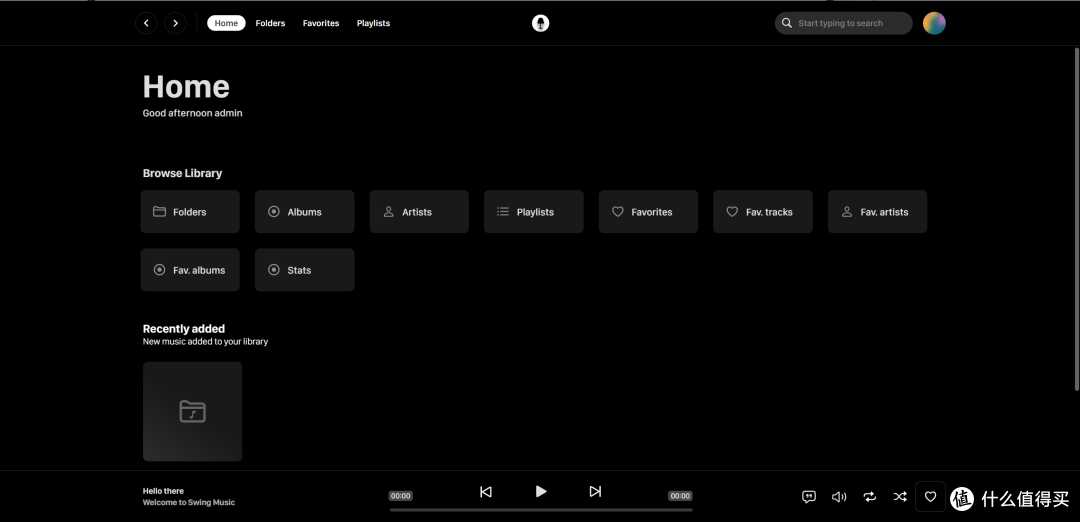Viewport: 1080px width, 522px height.
Task: Open the Folders library card
Action: pyautogui.click(x=190, y=212)
